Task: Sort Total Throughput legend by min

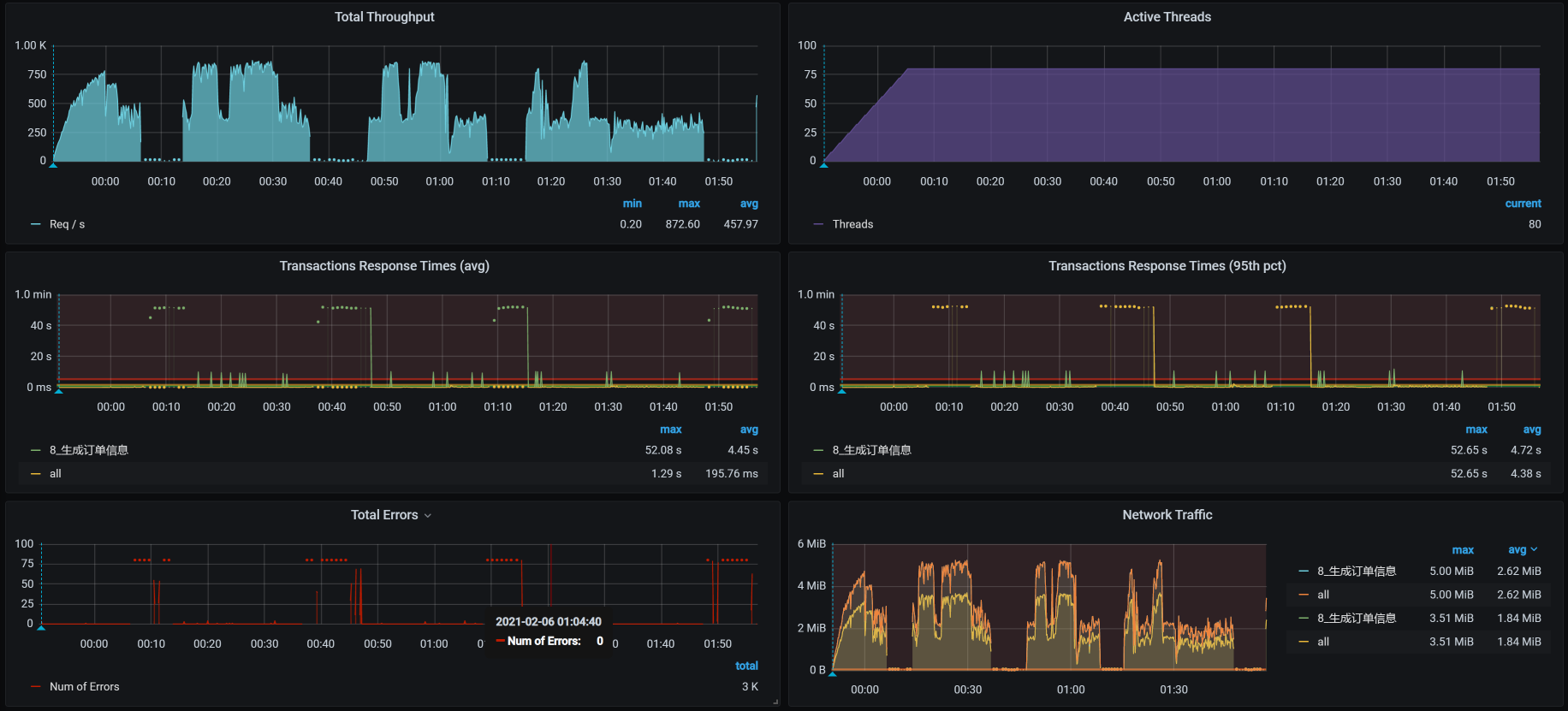Action: (632, 204)
